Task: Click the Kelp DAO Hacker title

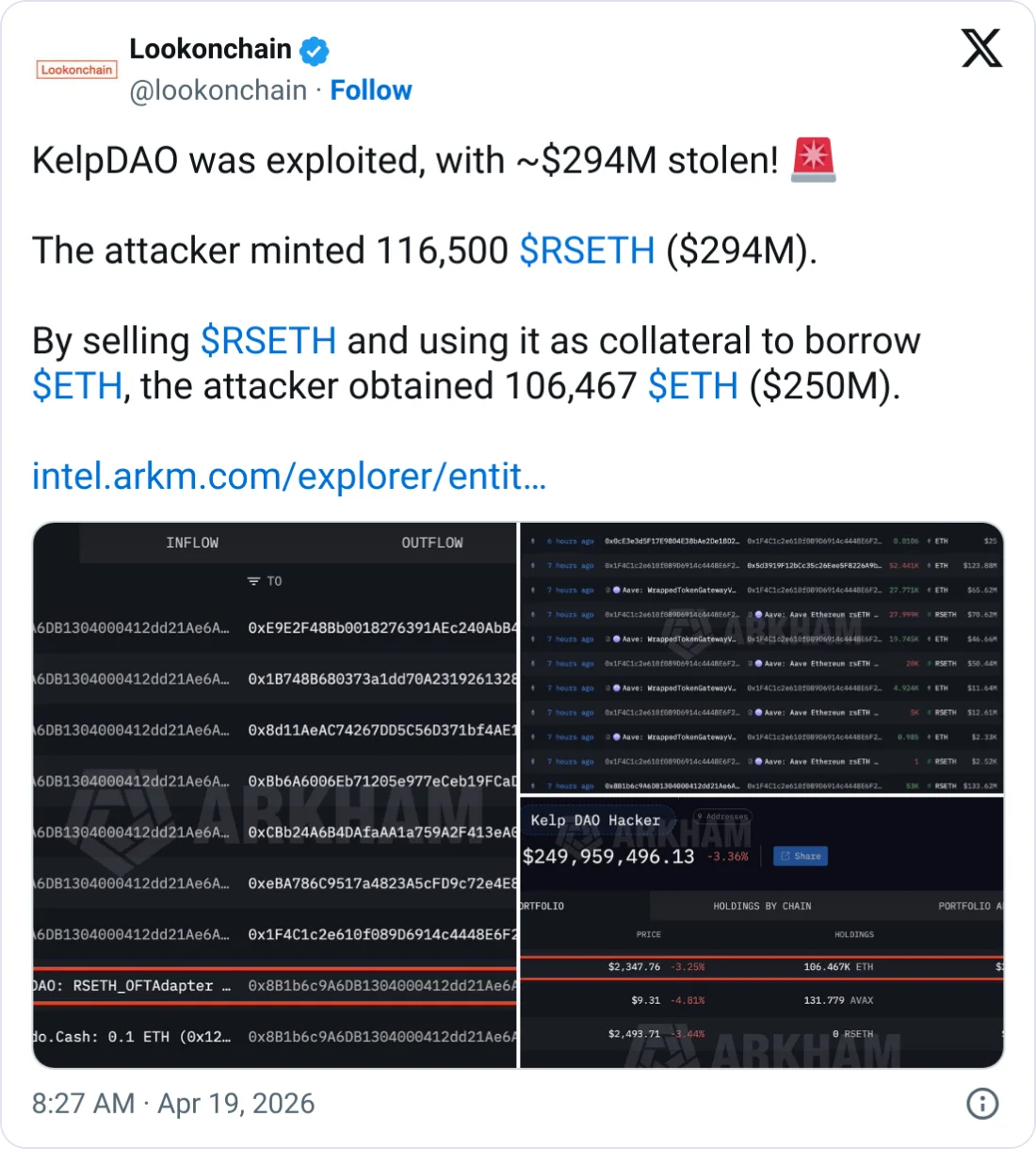Action: pos(595,820)
